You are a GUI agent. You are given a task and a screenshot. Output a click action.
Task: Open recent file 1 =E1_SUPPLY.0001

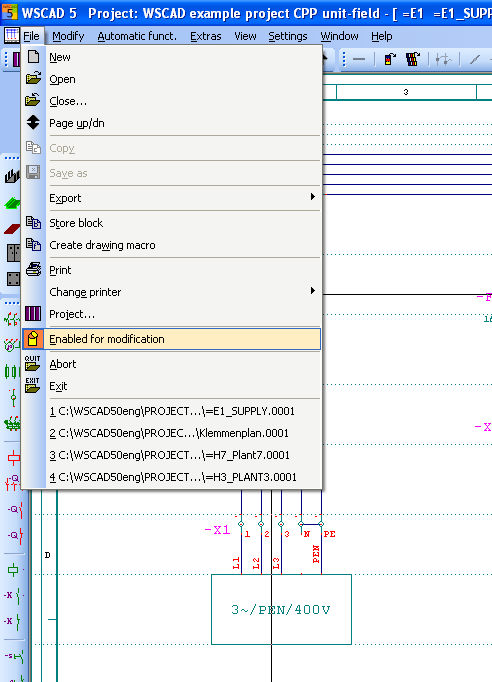171,411
